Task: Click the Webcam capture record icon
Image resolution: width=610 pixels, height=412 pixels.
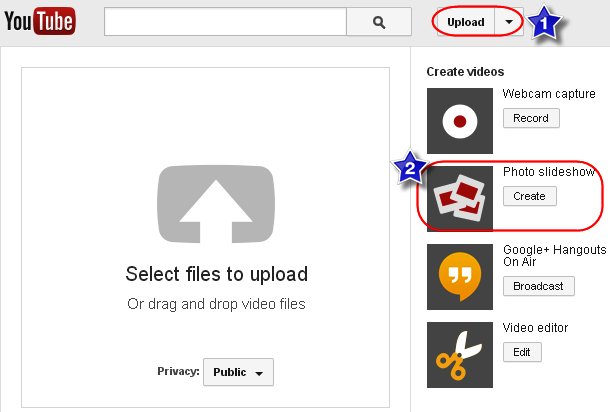Action: coord(460,121)
